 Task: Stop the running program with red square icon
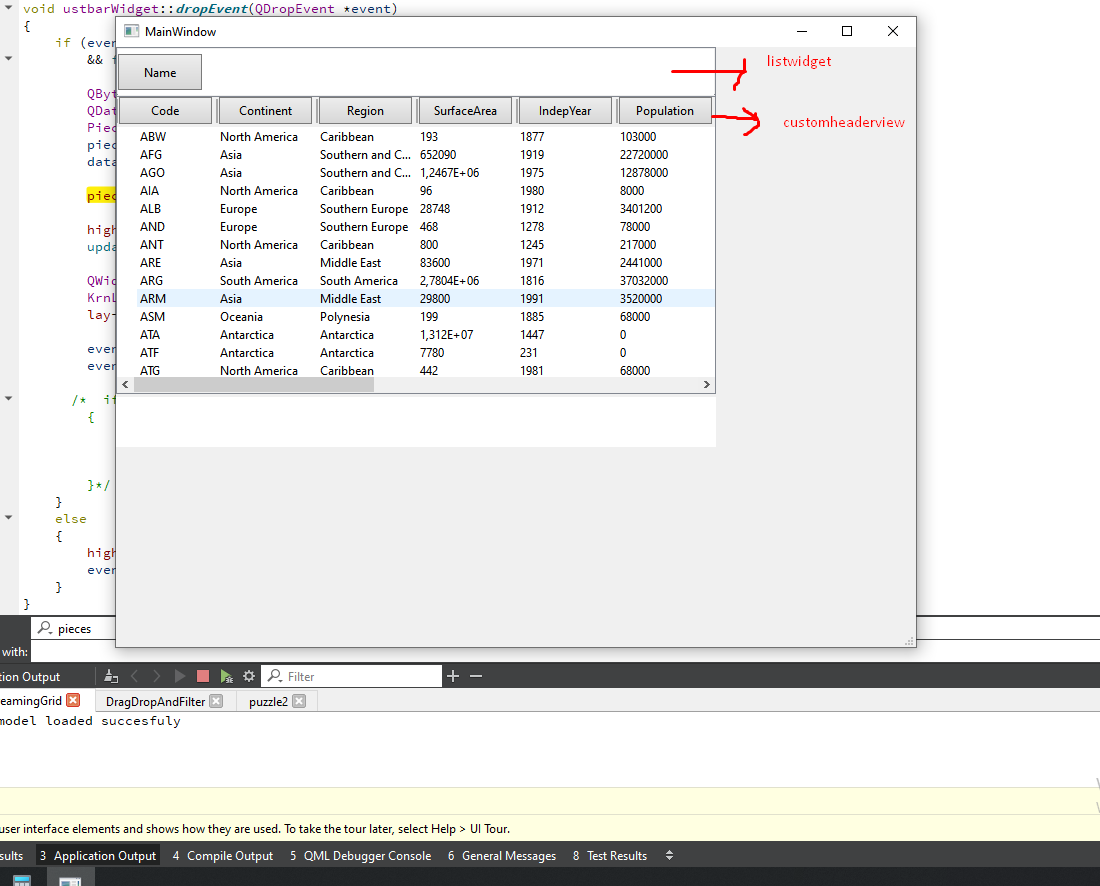[x=203, y=676]
